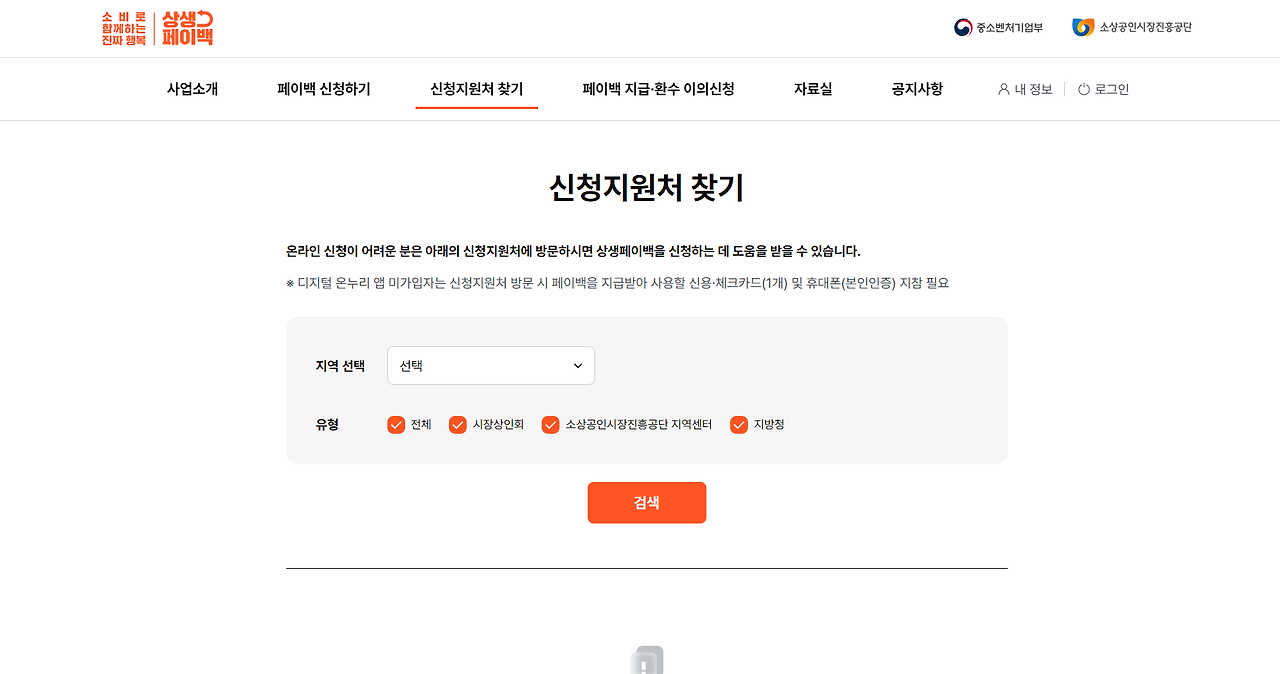Go to 페이백 신청하기 menu

324,89
